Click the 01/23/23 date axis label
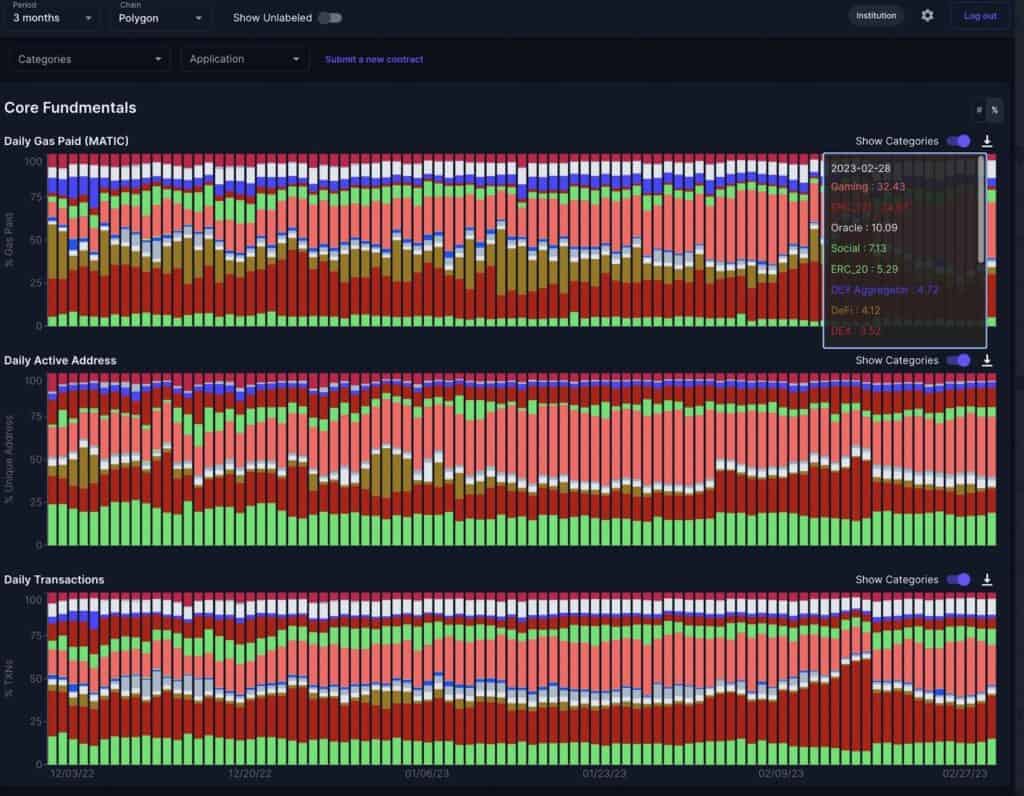The width and height of the screenshot is (1024, 796). (x=604, y=774)
